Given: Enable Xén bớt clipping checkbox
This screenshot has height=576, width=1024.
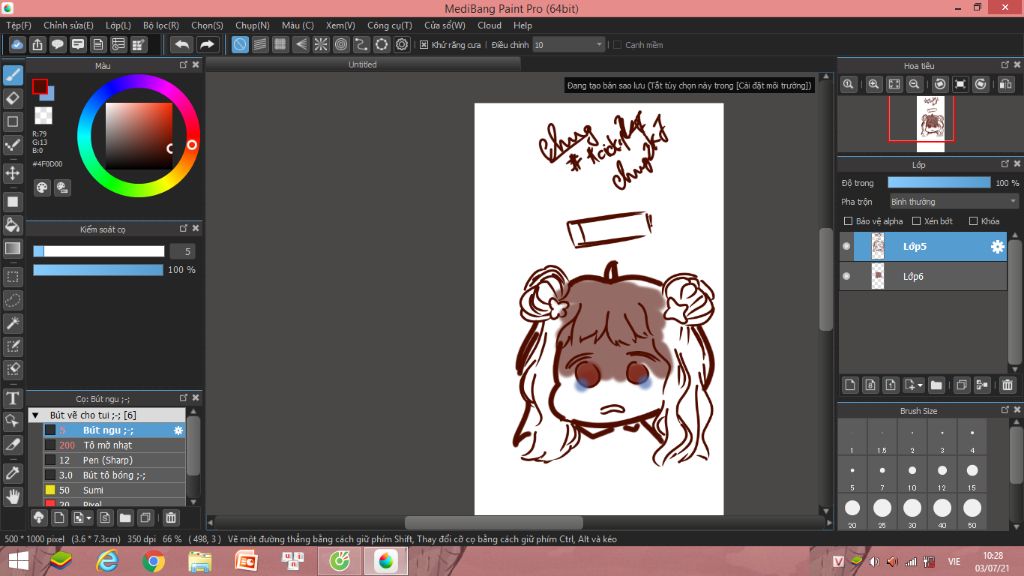Looking at the screenshot, I should pos(916,221).
